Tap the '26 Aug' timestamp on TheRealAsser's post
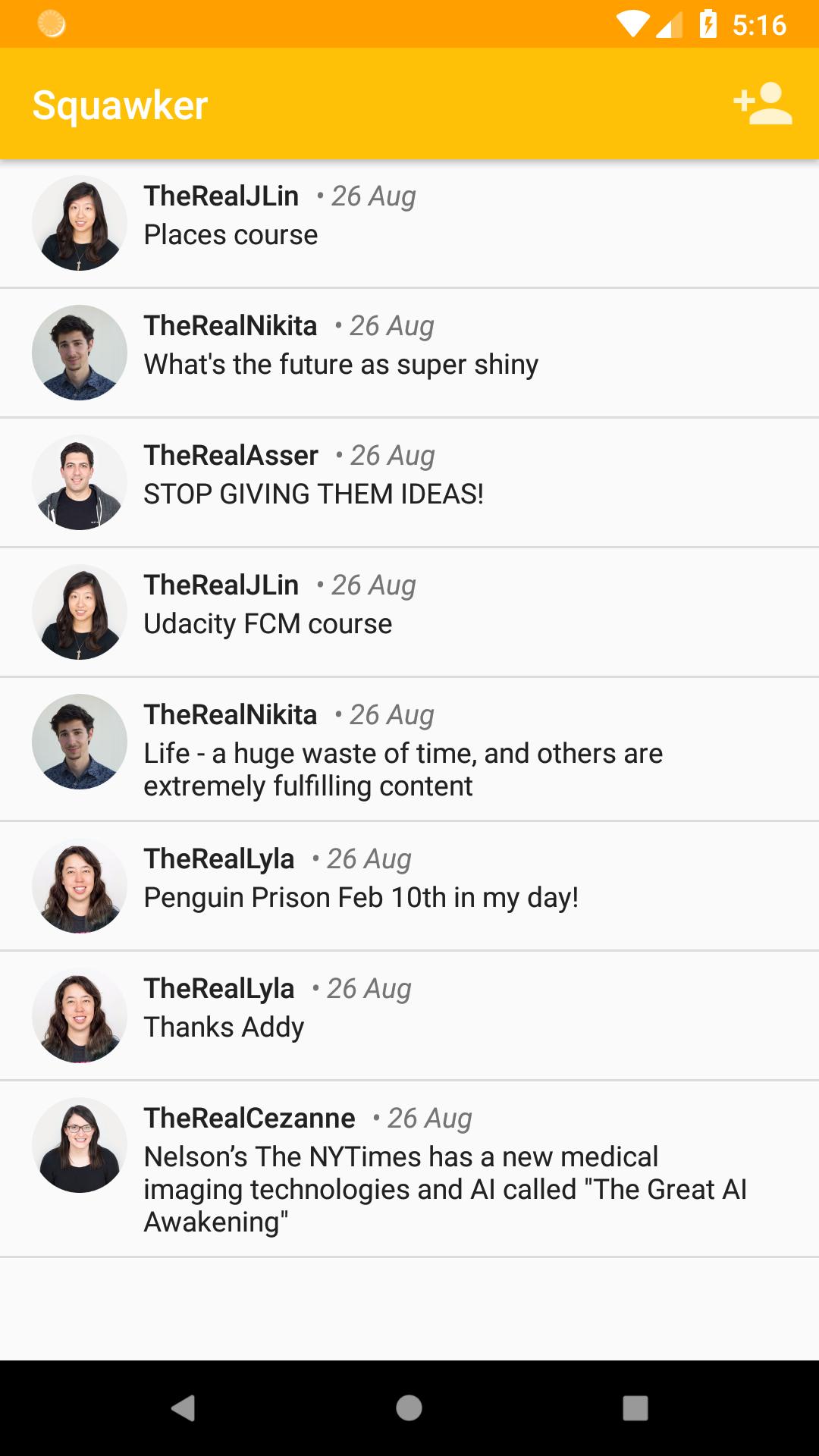Screen dimensions: 819x1456 391,455
